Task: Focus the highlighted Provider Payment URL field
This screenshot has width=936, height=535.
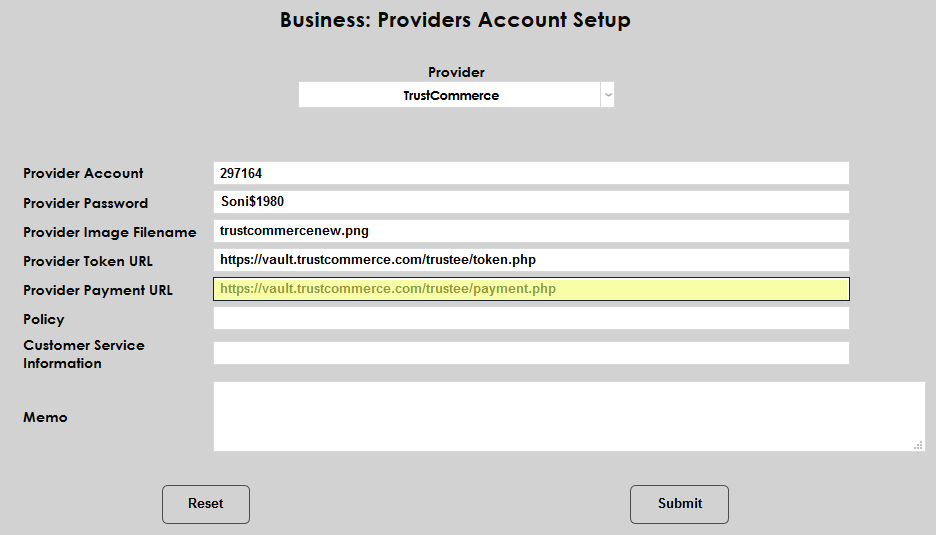Action: 531,289
